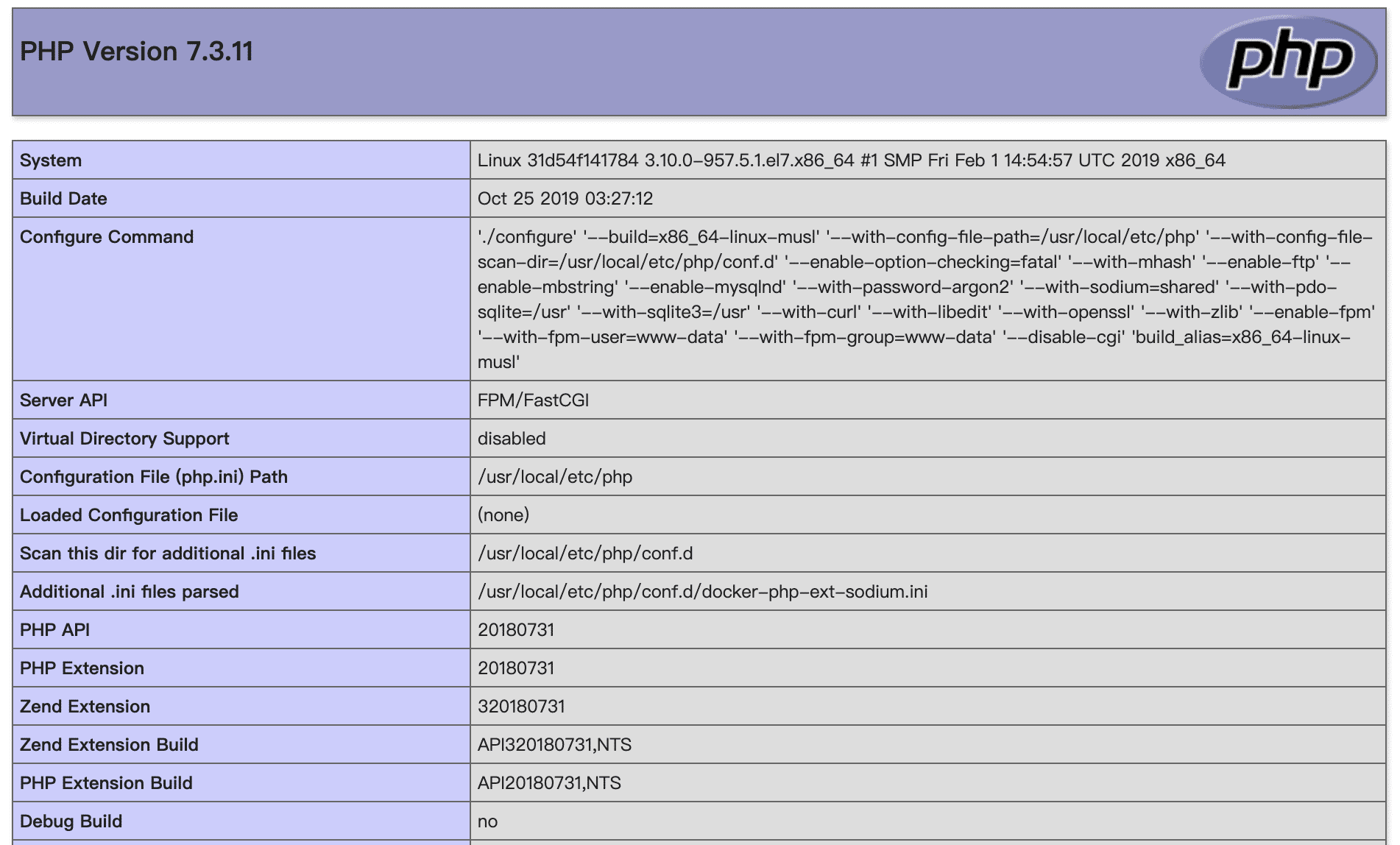Viewport: 1400px width, 845px height.
Task: Select the '(none)' value
Action: click(x=503, y=515)
